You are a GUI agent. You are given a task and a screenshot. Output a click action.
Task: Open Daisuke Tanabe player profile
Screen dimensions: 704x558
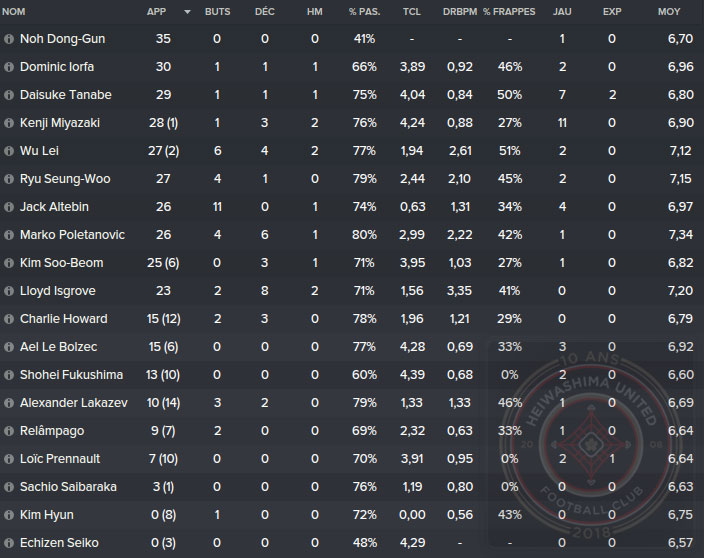tap(66, 95)
